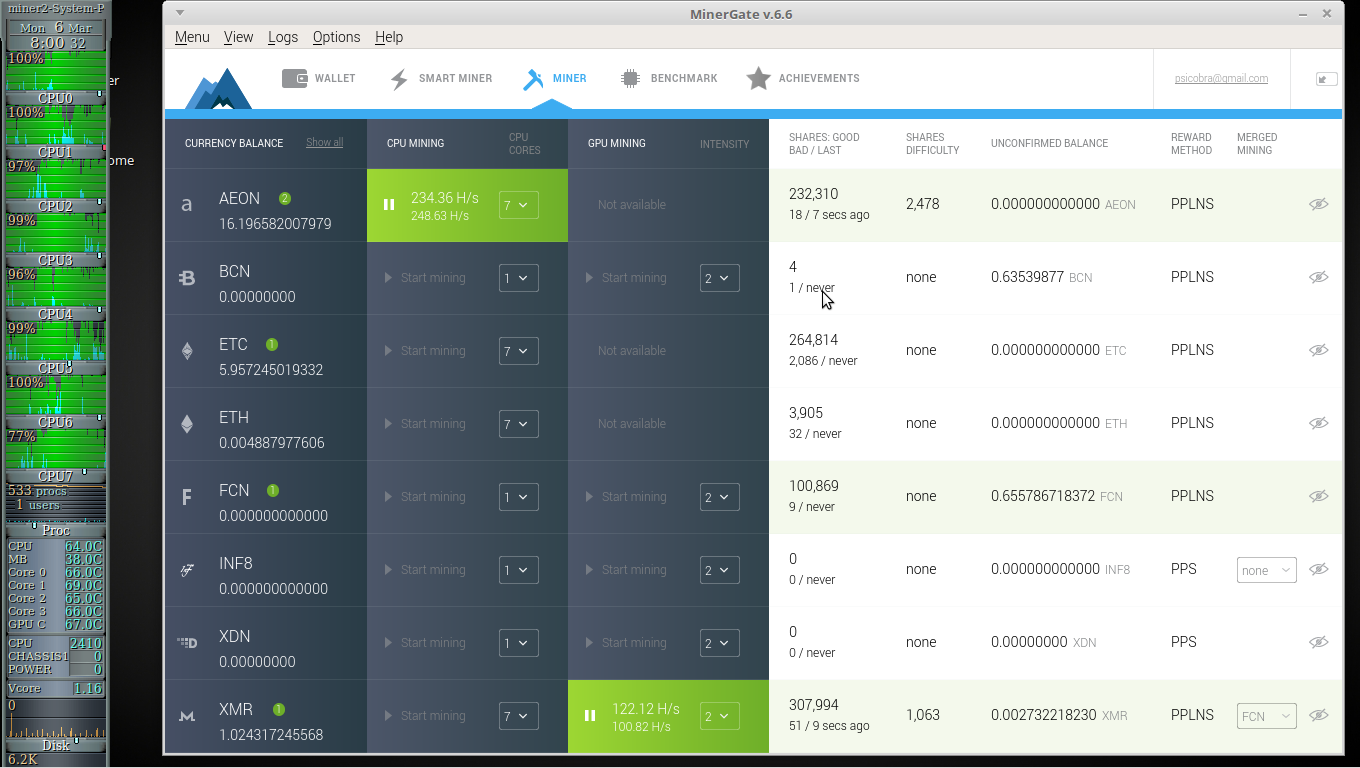The width and height of the screenshot is (1360, 768).
Task: Open ETH CPU cores dropdown
Action: pos(519,424)
